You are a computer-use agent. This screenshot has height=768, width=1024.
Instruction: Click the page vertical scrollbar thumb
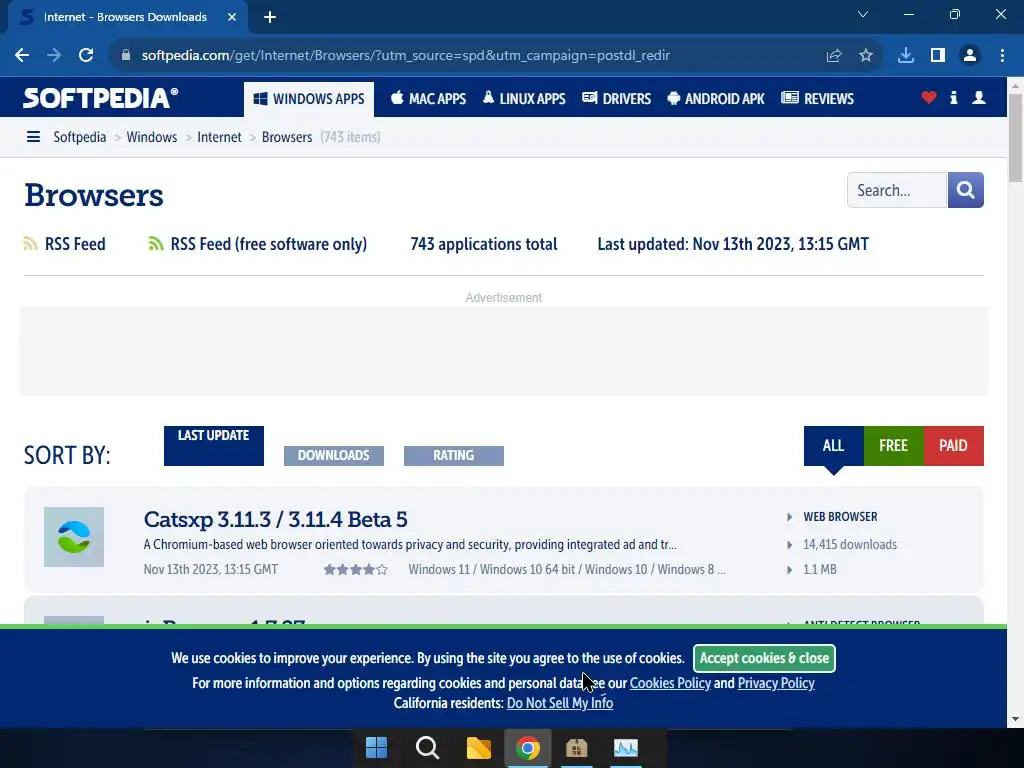coord(1016,138)
